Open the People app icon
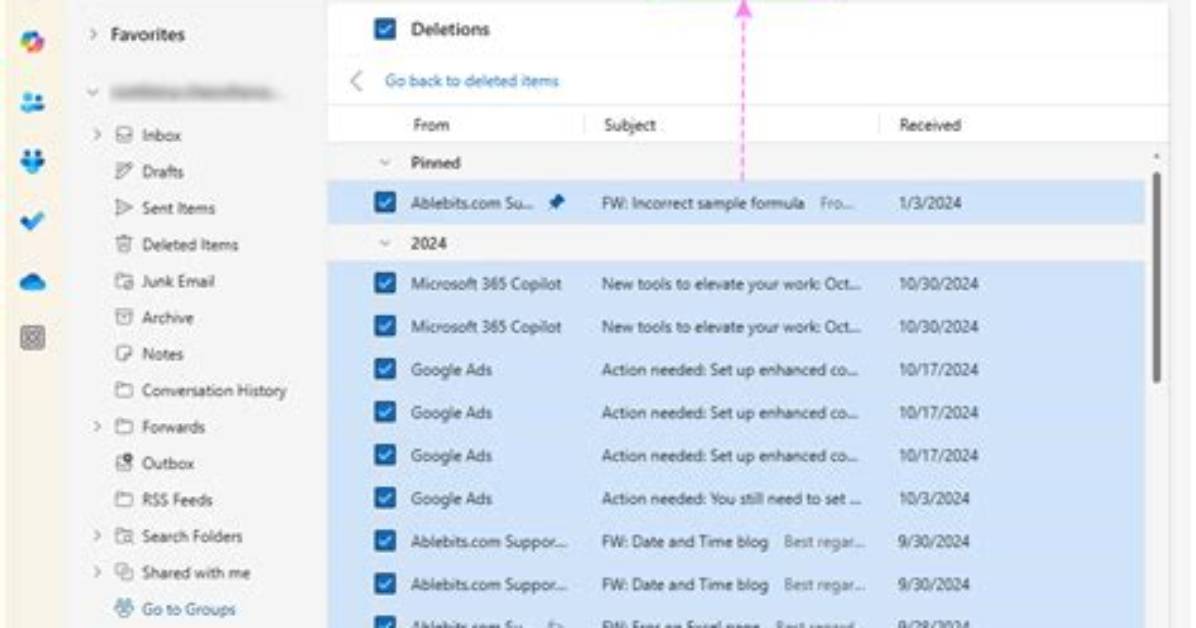1196x628 pixels. pos(32,102)
